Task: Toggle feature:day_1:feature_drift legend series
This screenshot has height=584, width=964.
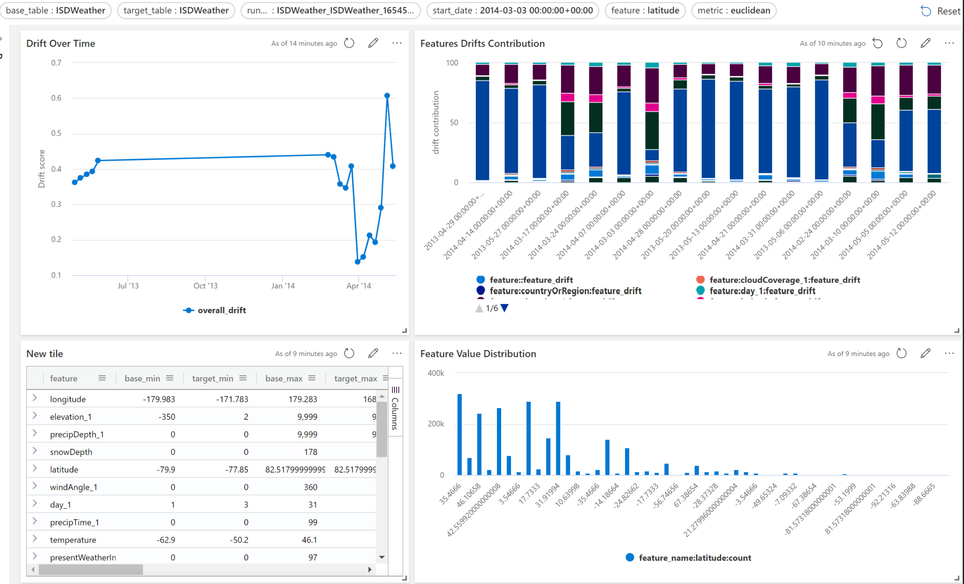Action: click(756, 291)
